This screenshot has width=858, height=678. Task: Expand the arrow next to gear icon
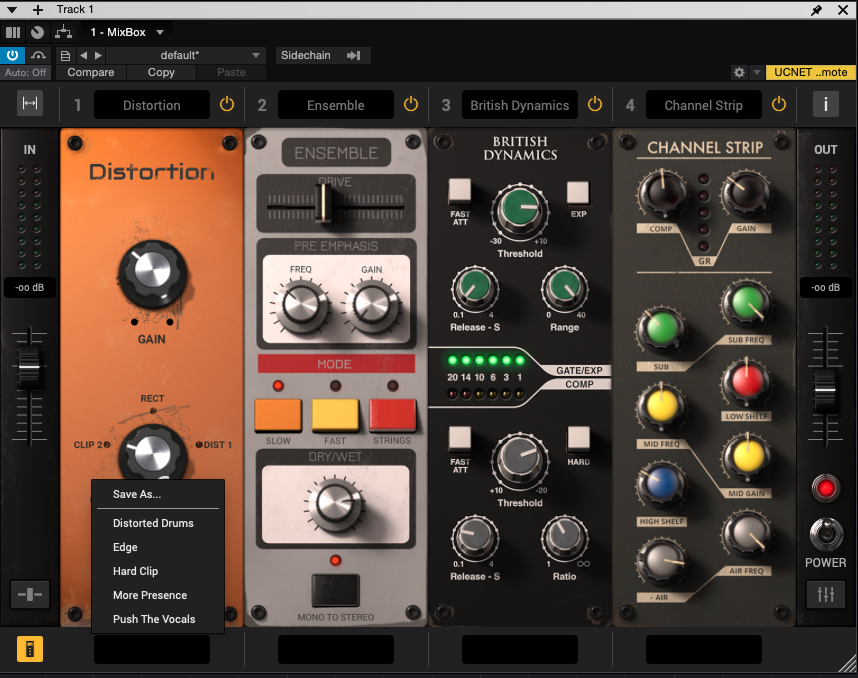[756, 72]
